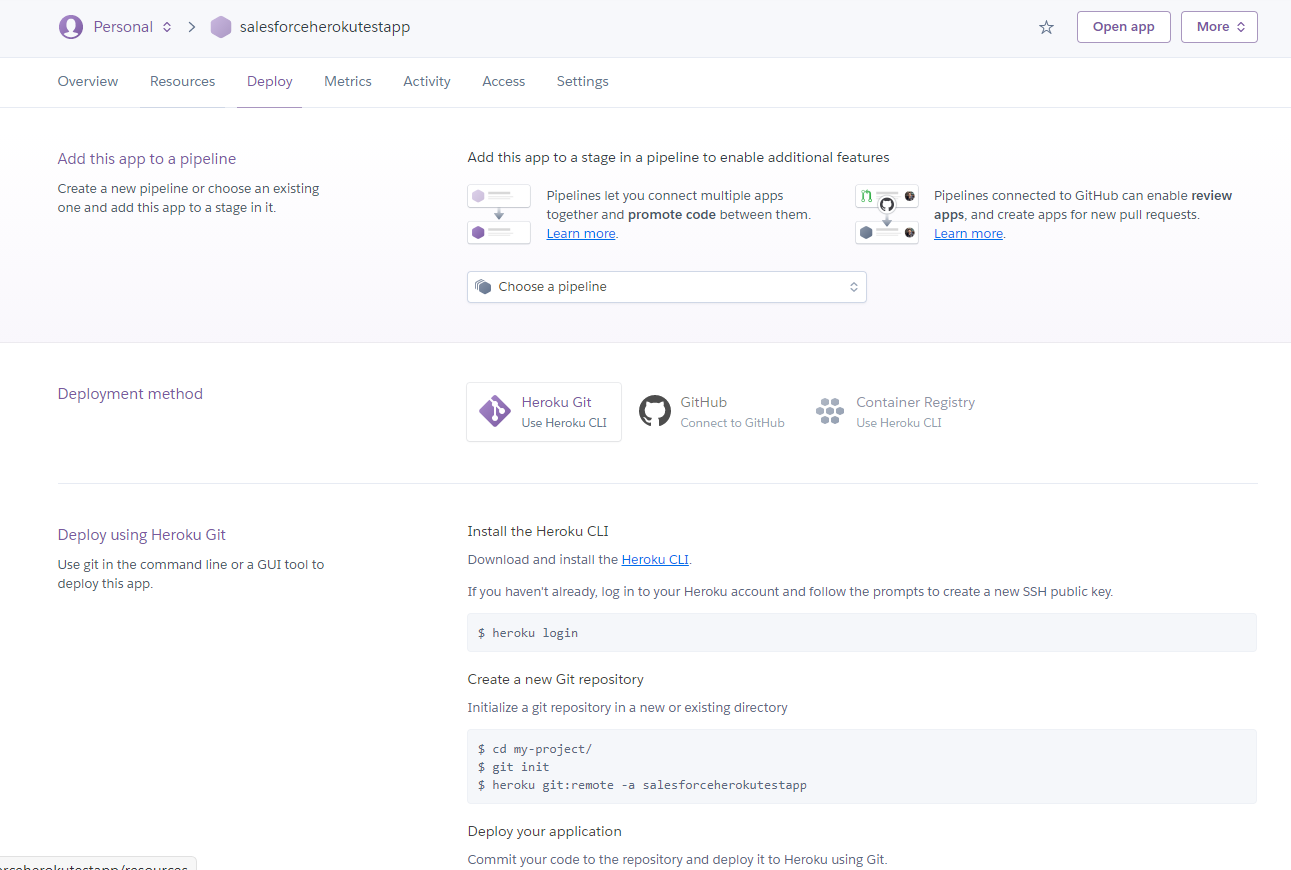
Task: Open the More dropdown menu
Action: coord(1219,27)
